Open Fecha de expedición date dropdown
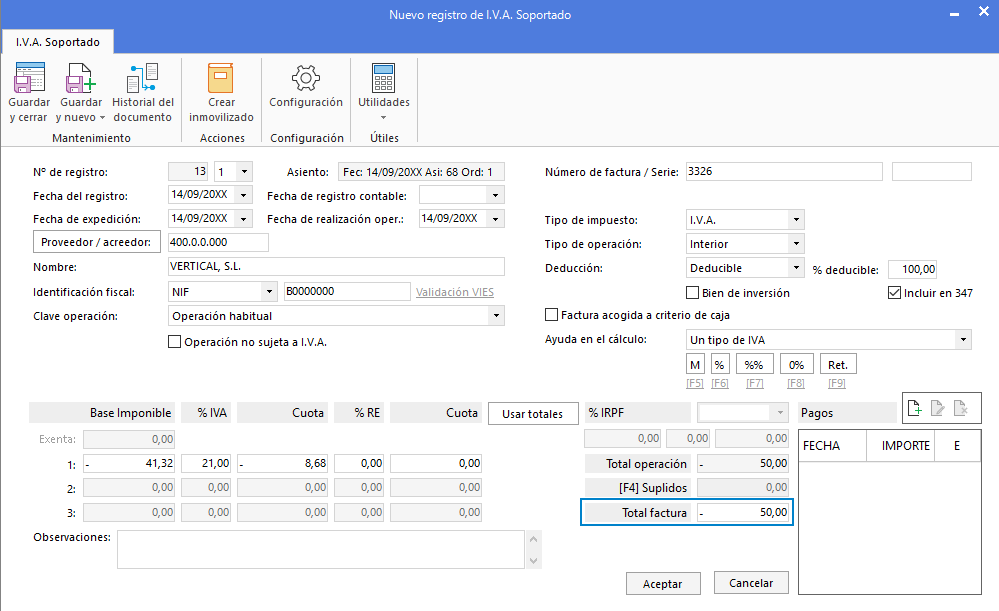 click(x=243, y=219)
